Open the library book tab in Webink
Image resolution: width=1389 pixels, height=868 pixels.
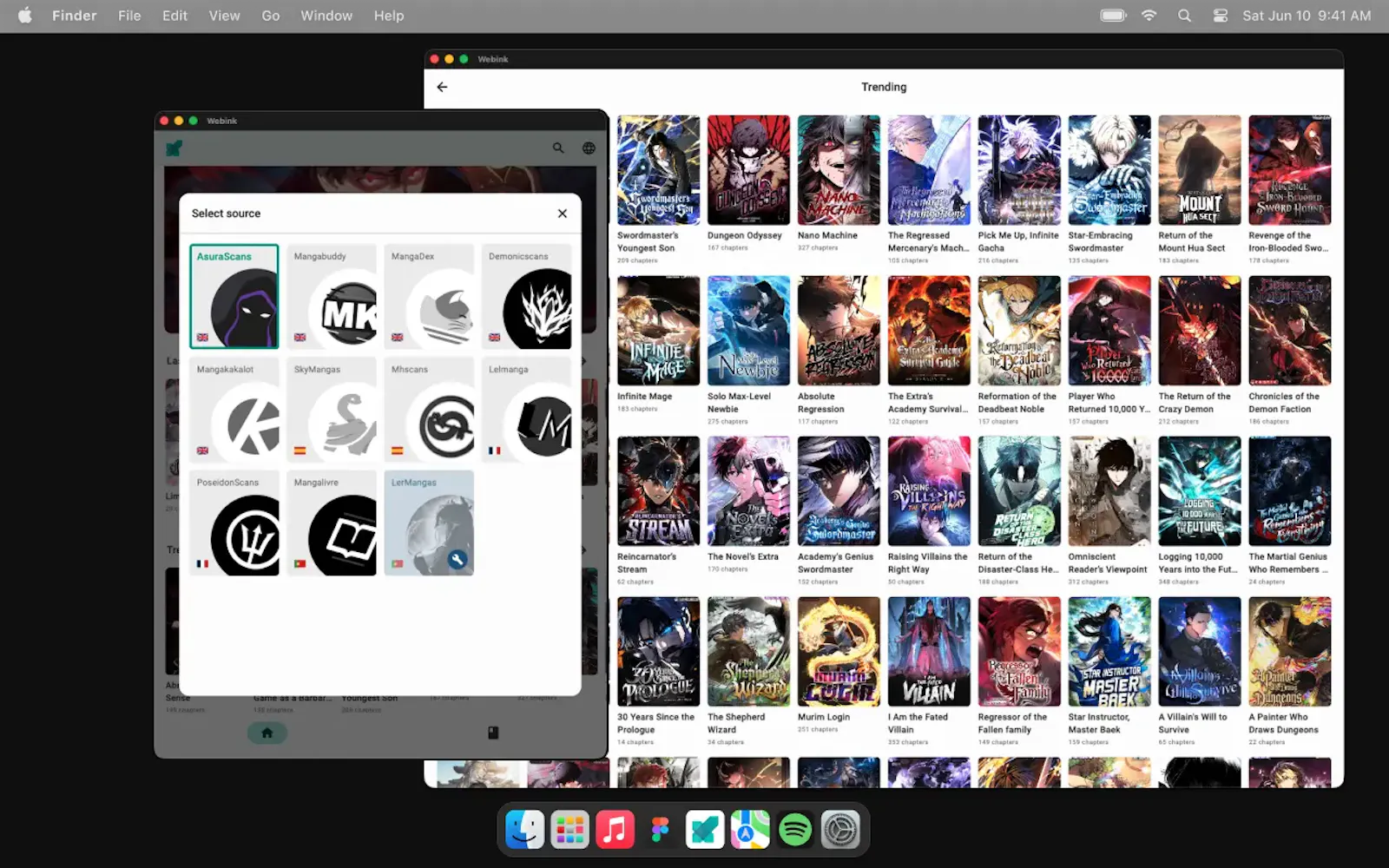pyautogui.click(x=493, y=733)
